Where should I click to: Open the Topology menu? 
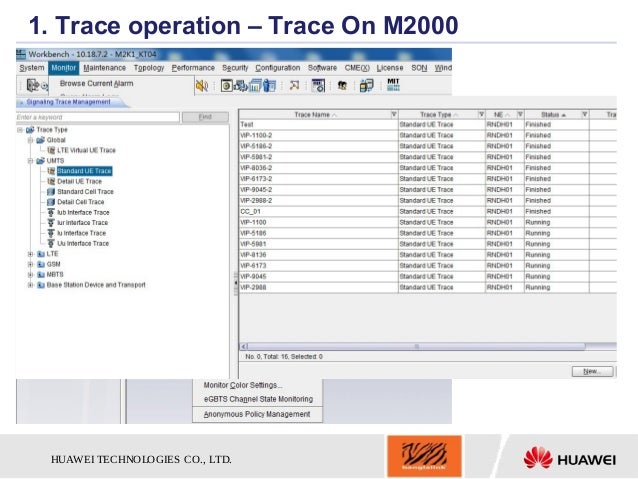pyautogui.click(x=149, y=68)
